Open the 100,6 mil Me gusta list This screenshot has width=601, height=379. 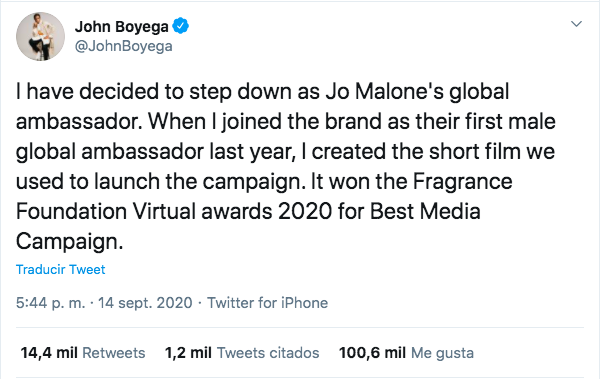[x=406, y=353]
